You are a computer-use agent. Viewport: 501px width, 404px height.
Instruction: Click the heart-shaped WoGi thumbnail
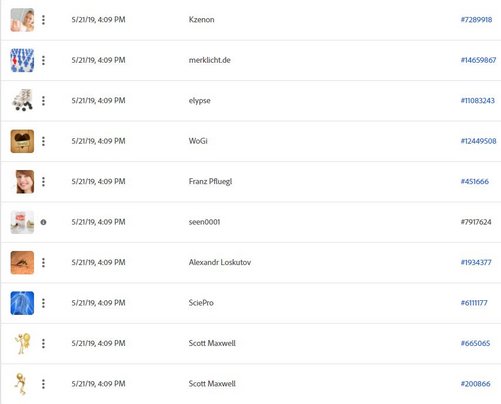22,141
